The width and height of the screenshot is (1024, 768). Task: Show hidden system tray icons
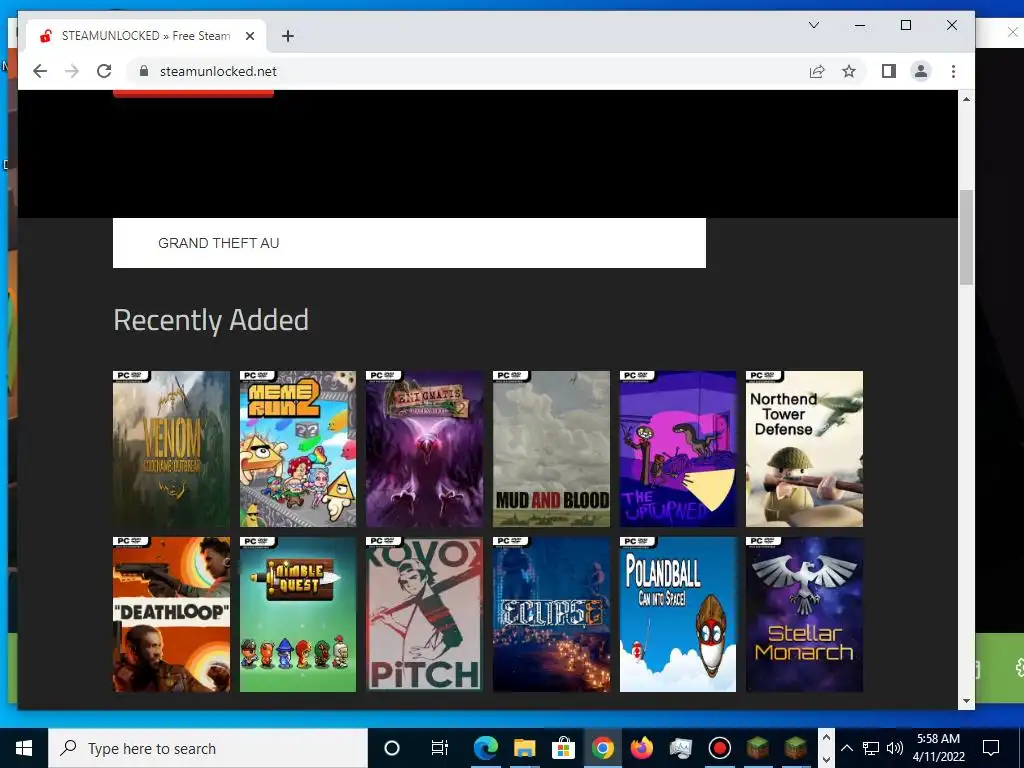pos(846,748)
